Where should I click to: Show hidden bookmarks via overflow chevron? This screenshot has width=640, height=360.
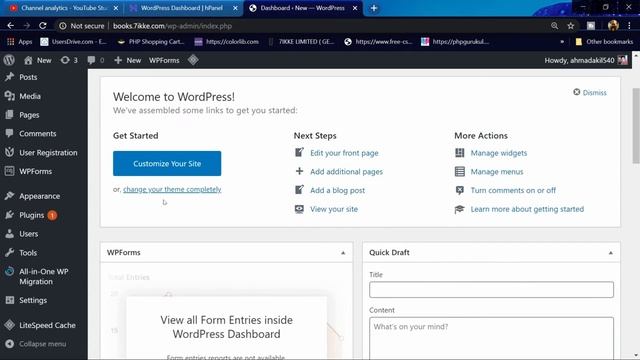[562, 42]
